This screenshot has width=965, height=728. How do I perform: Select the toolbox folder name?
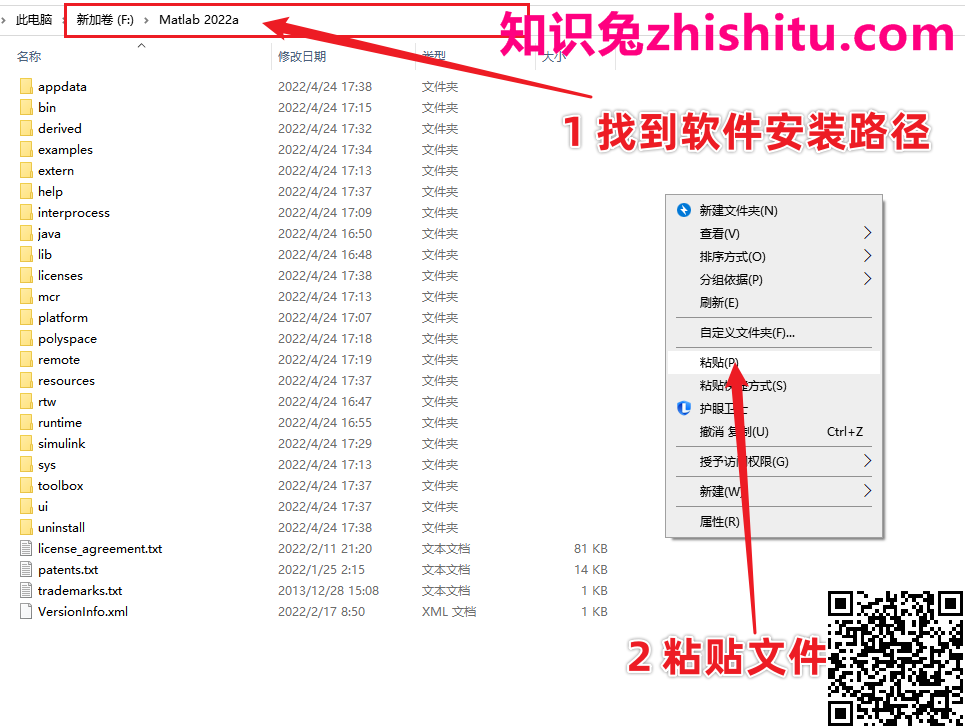[60, 486]
